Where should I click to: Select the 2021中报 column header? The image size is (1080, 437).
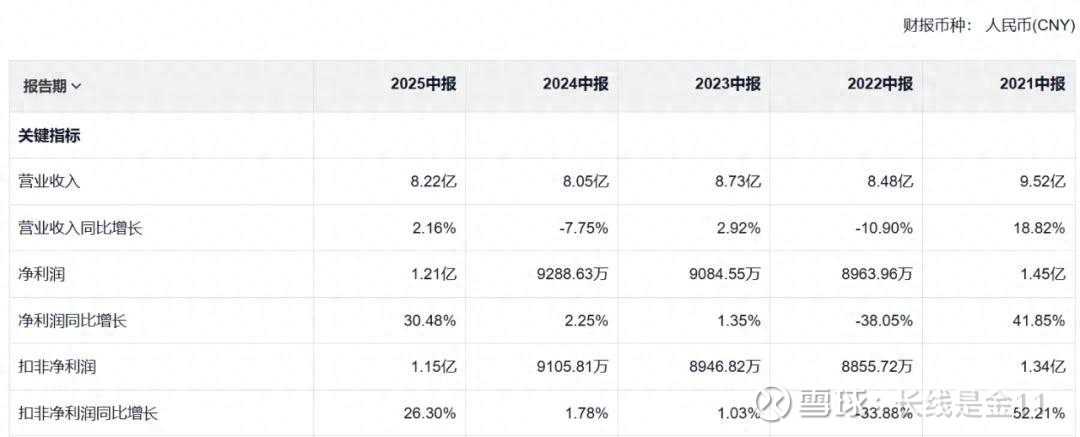coord(1032,85)
